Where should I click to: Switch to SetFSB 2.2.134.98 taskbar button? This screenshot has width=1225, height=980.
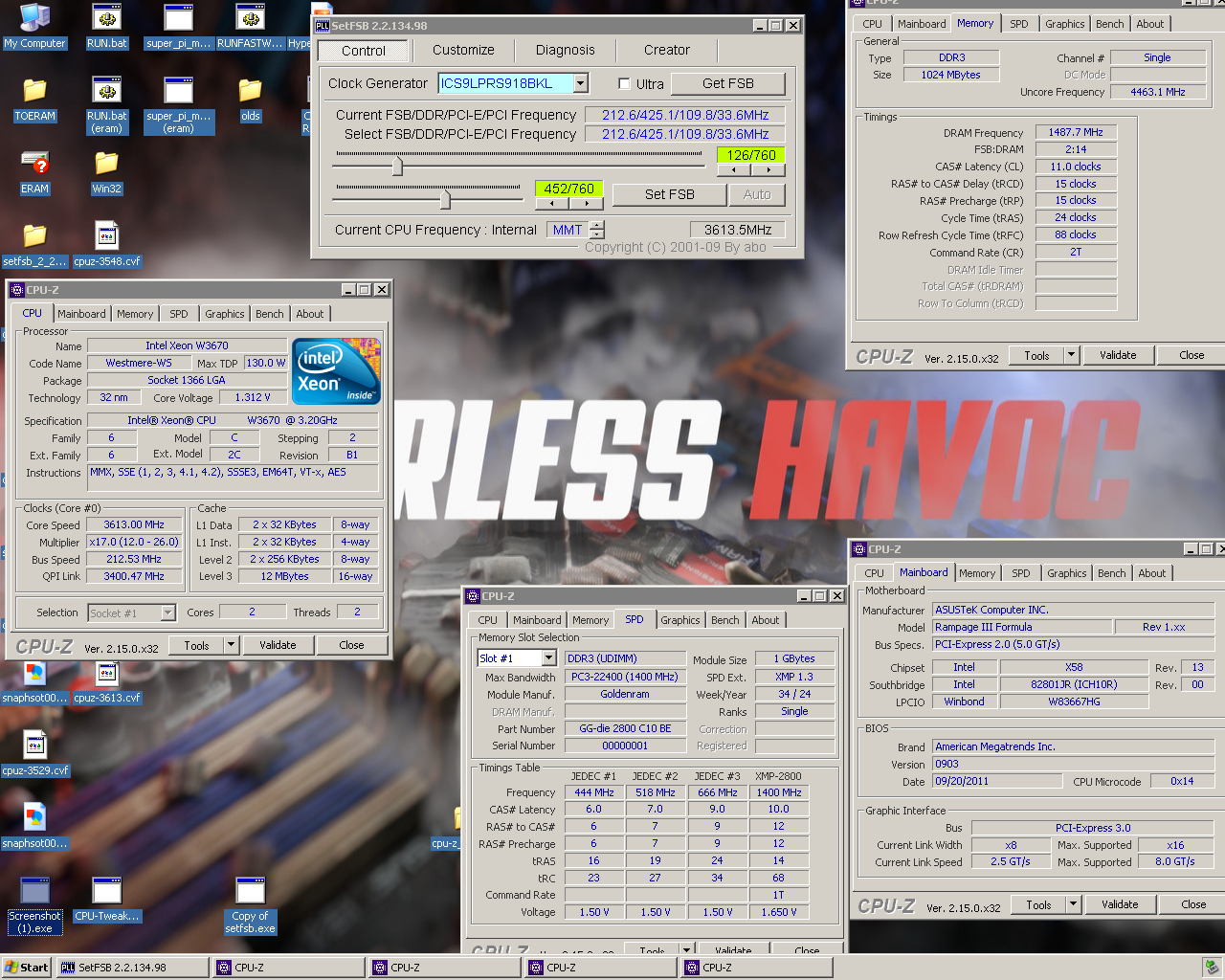tap(132, 968)
